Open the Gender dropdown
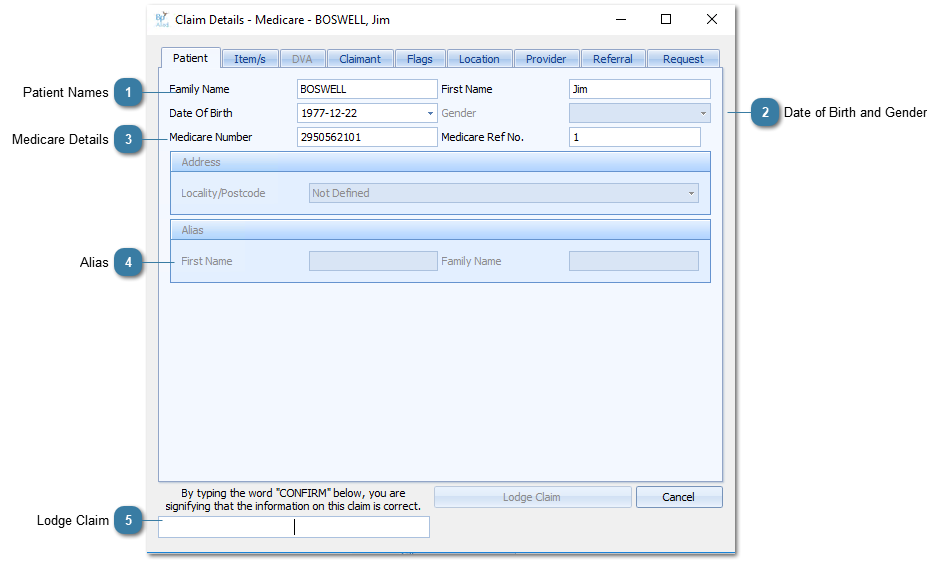The height and width of the screenshot is (563, 943). tap(639, 113)
